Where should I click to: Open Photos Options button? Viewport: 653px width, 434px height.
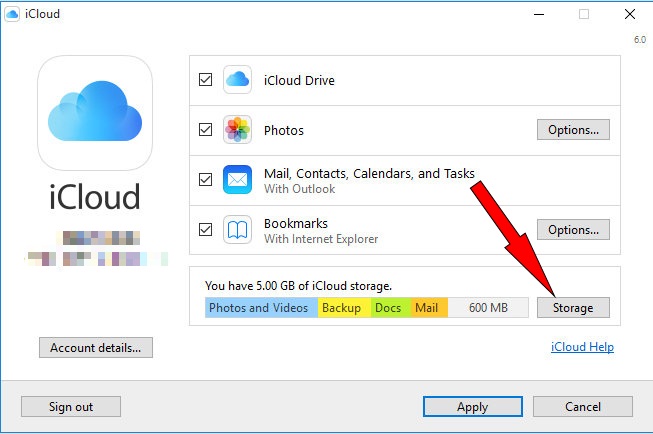coord(573,130)
